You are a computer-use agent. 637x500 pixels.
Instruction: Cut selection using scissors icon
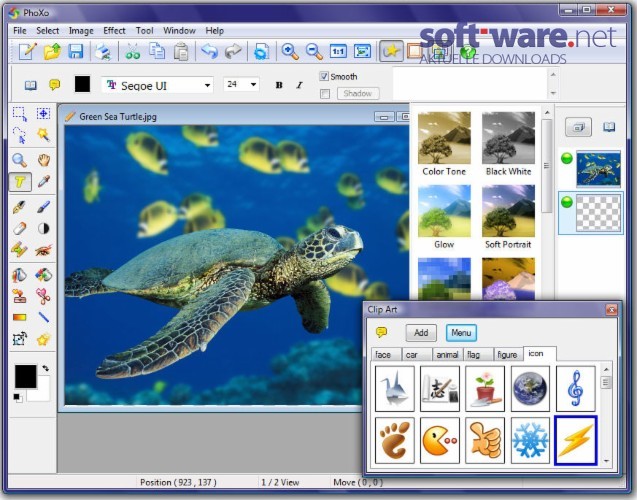(x=132, y=52)
